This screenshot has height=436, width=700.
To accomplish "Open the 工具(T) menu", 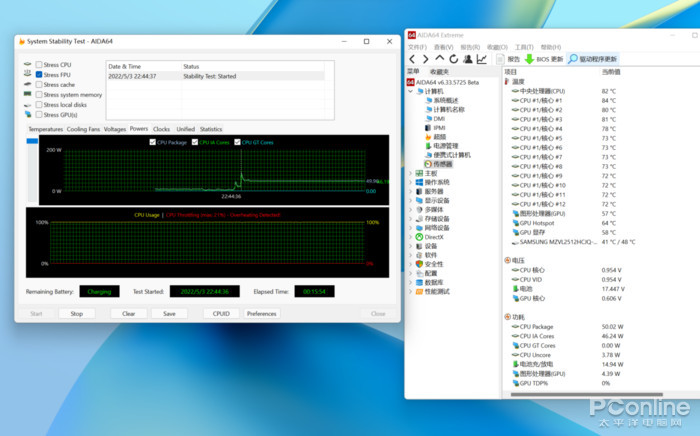I will click(524, 47).
